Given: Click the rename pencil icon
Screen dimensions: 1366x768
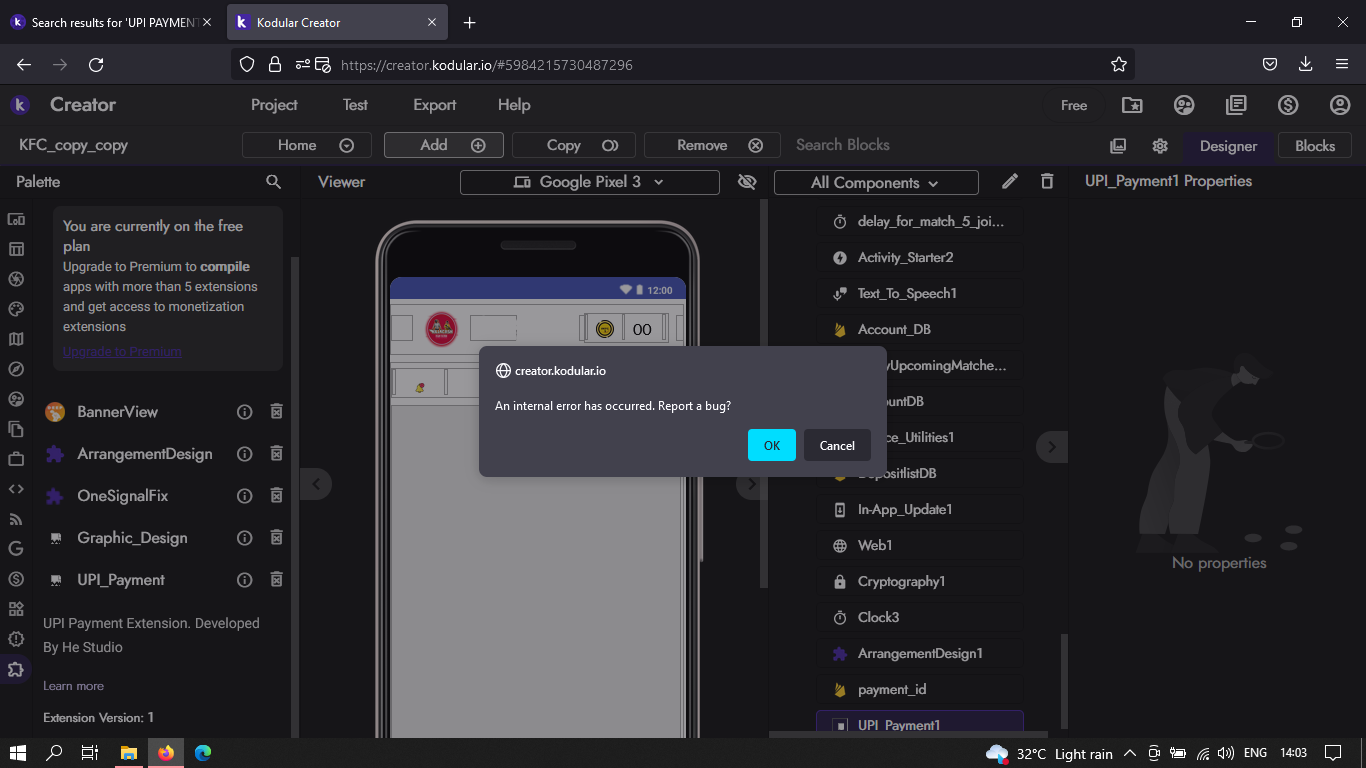Looking at the screenshot, I should coord(1010,181).
